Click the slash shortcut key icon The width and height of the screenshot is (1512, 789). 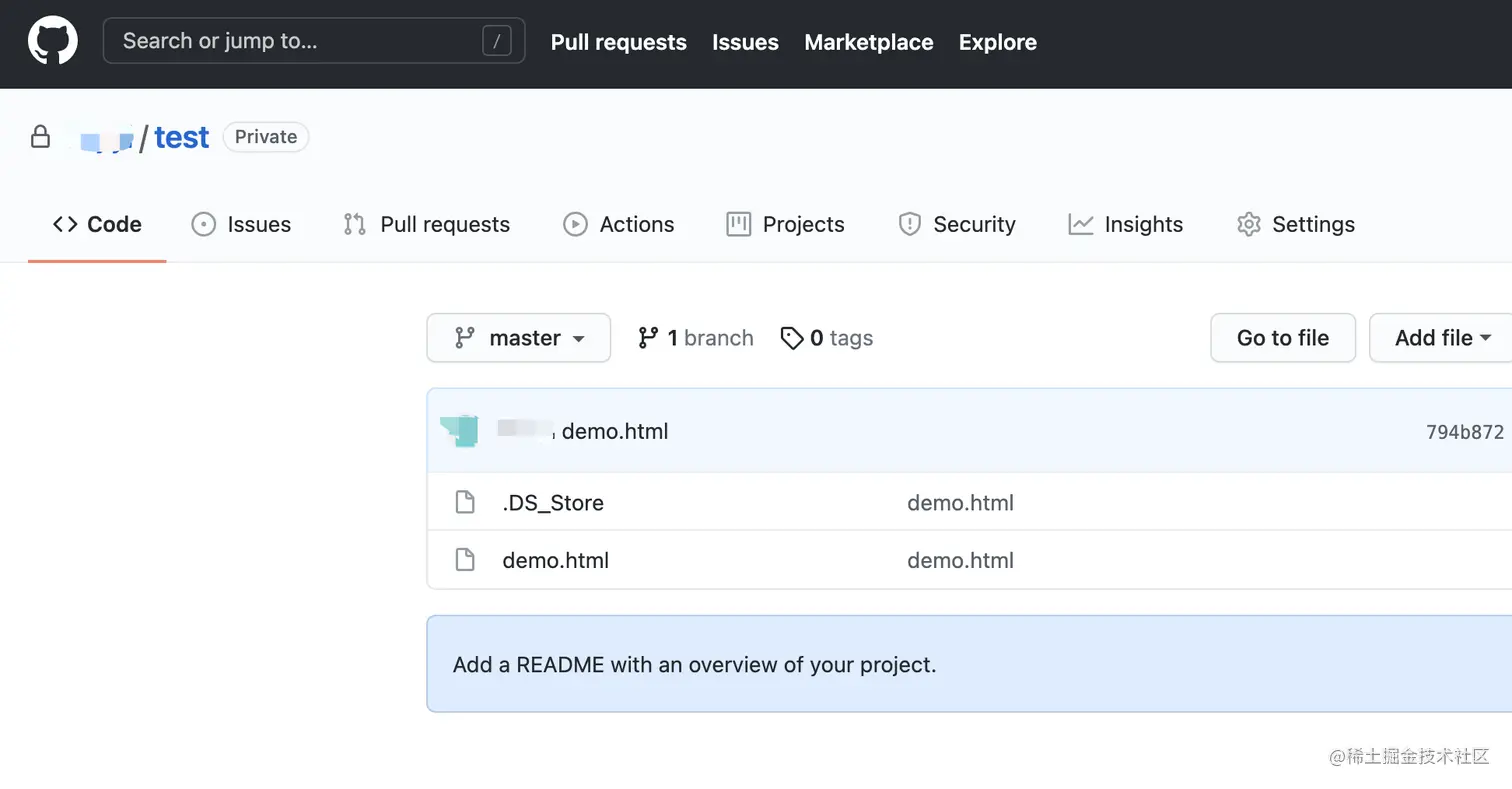(497, 41)
